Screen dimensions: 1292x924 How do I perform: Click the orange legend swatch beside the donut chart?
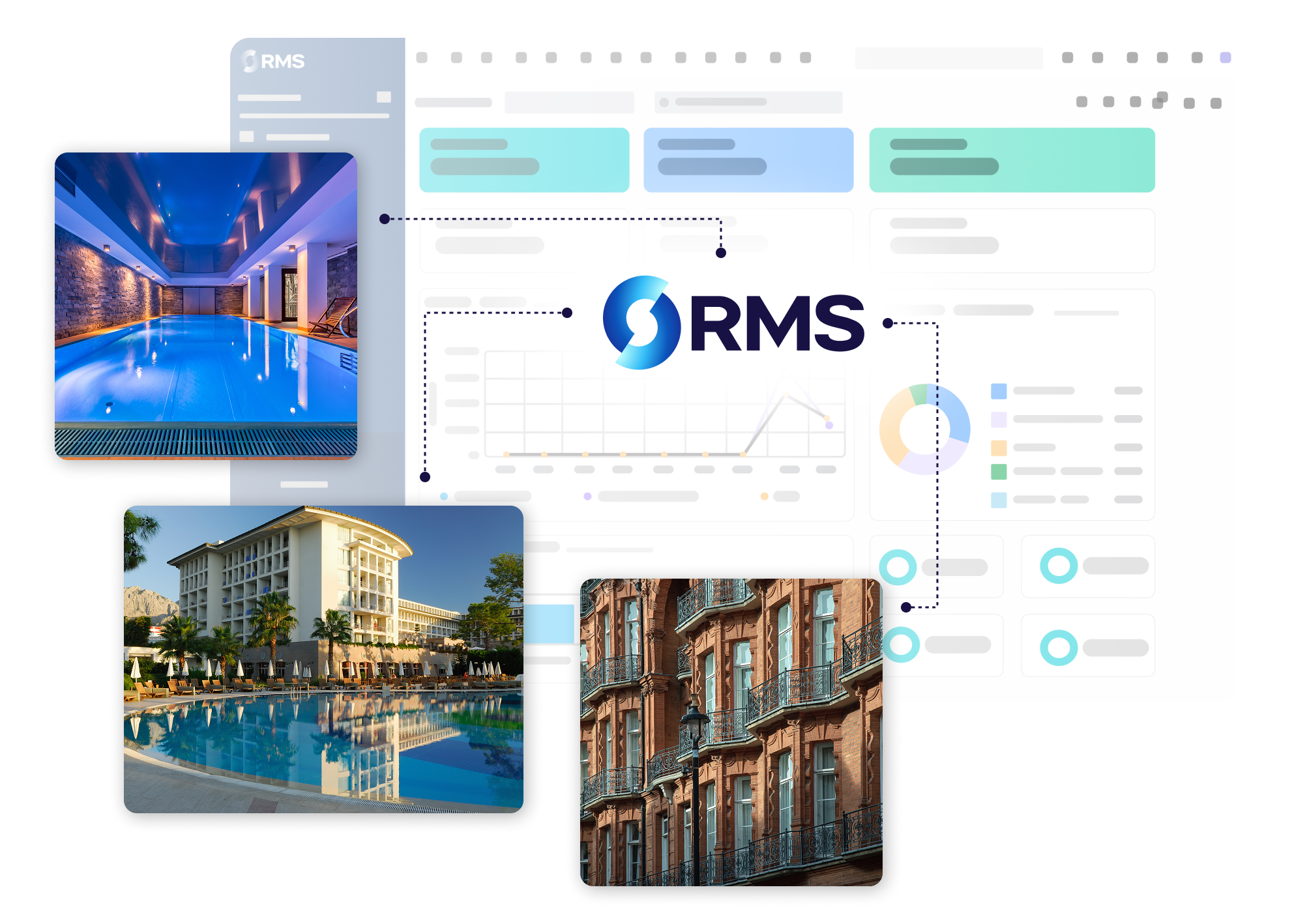(x=999, y=448)
